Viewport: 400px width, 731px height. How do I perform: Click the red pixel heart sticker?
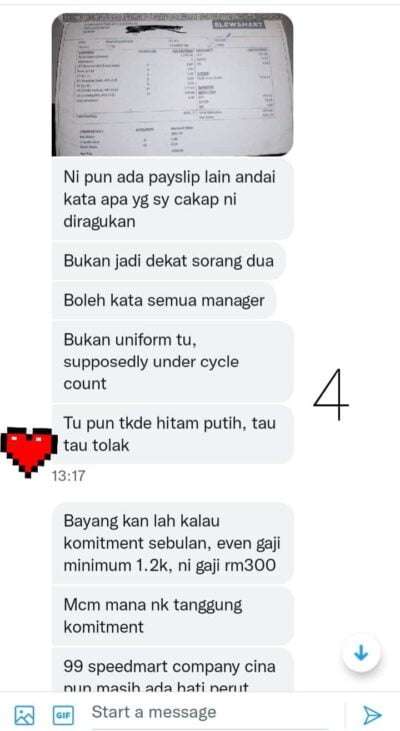pos(28,451)
